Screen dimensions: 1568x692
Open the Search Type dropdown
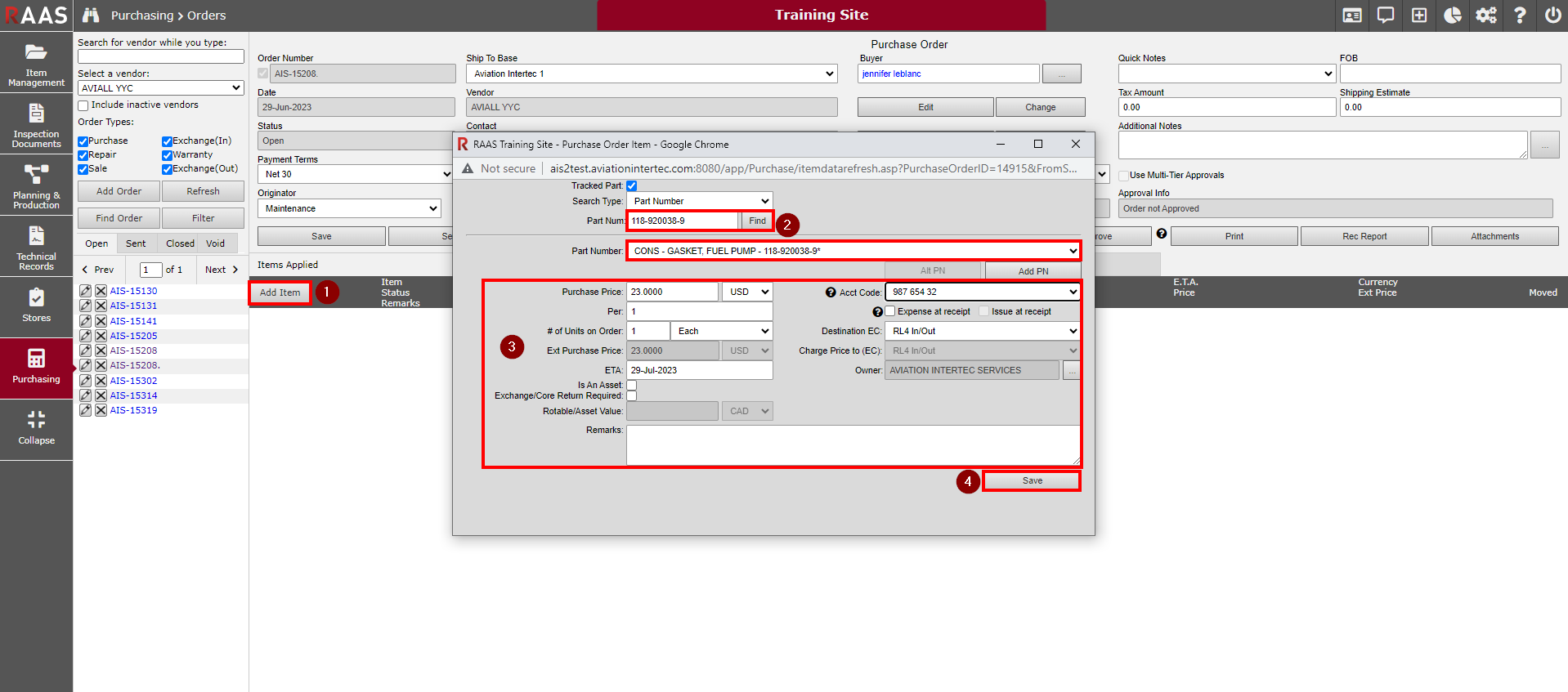point(700,201)
